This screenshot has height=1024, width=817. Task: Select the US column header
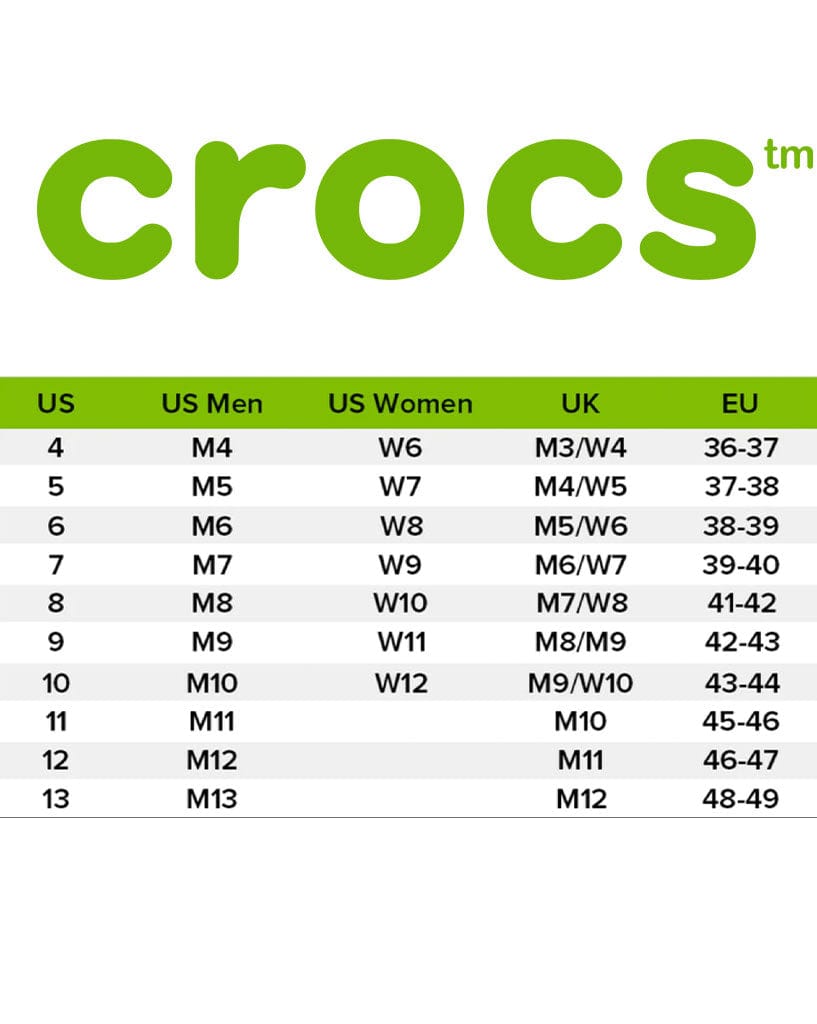coord(56,404)
